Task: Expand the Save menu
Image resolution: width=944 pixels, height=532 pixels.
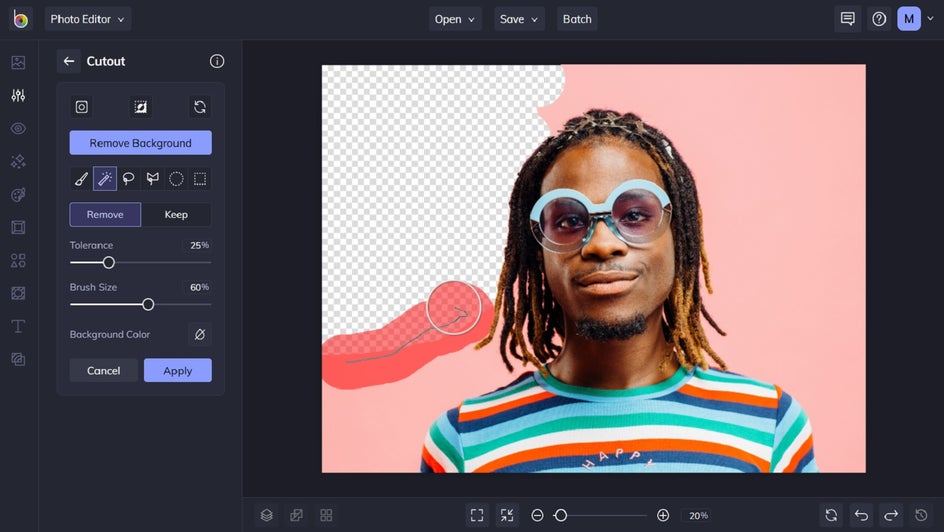Action: (519, 19)
